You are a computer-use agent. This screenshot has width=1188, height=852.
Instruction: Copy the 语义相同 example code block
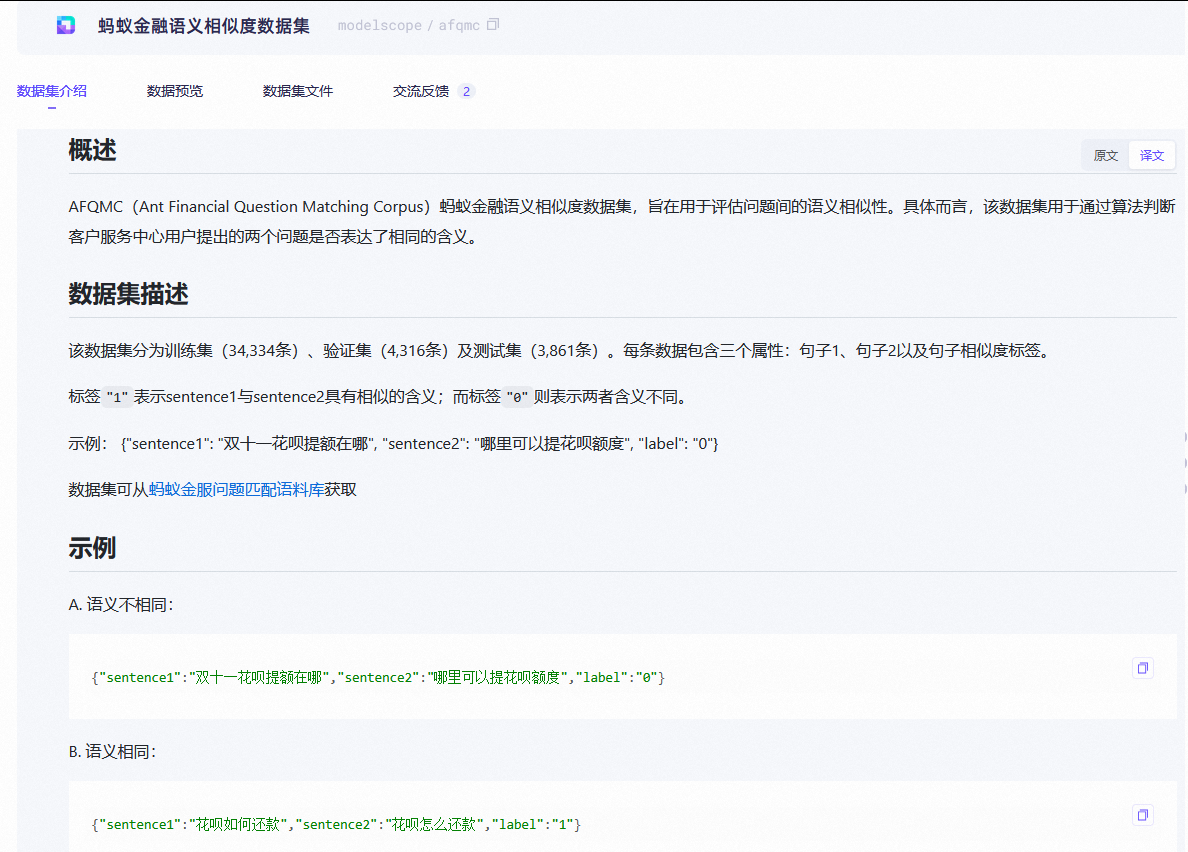coord(1143,815)
